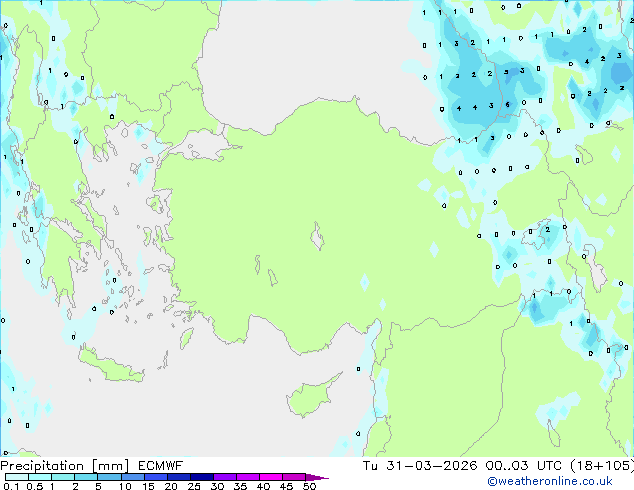Pick the 35–40 mm legend color swatch
This screenshot has width=634, height=490.
(248, 477)
